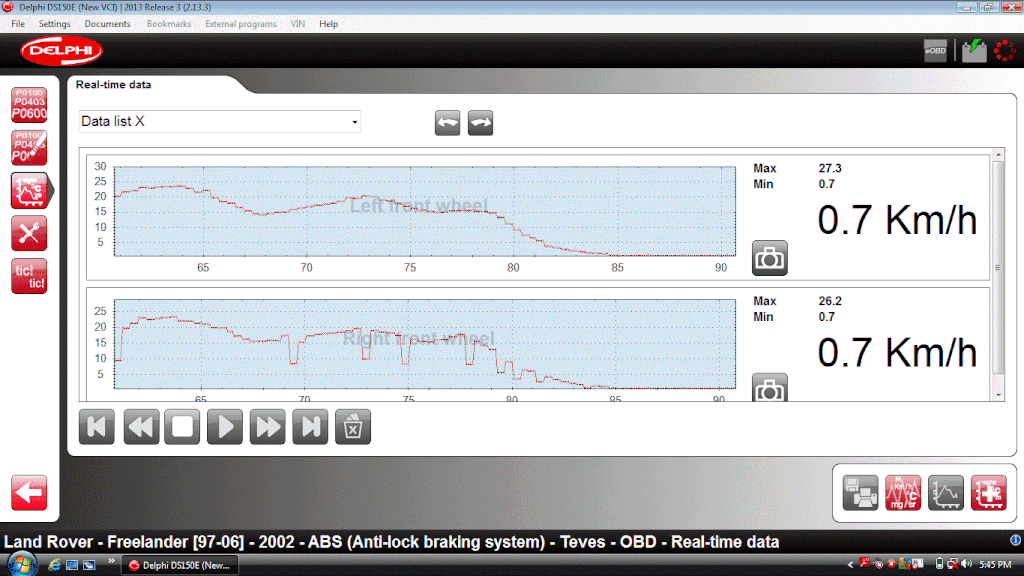Click the next data list arrow button

click(480, 123)
